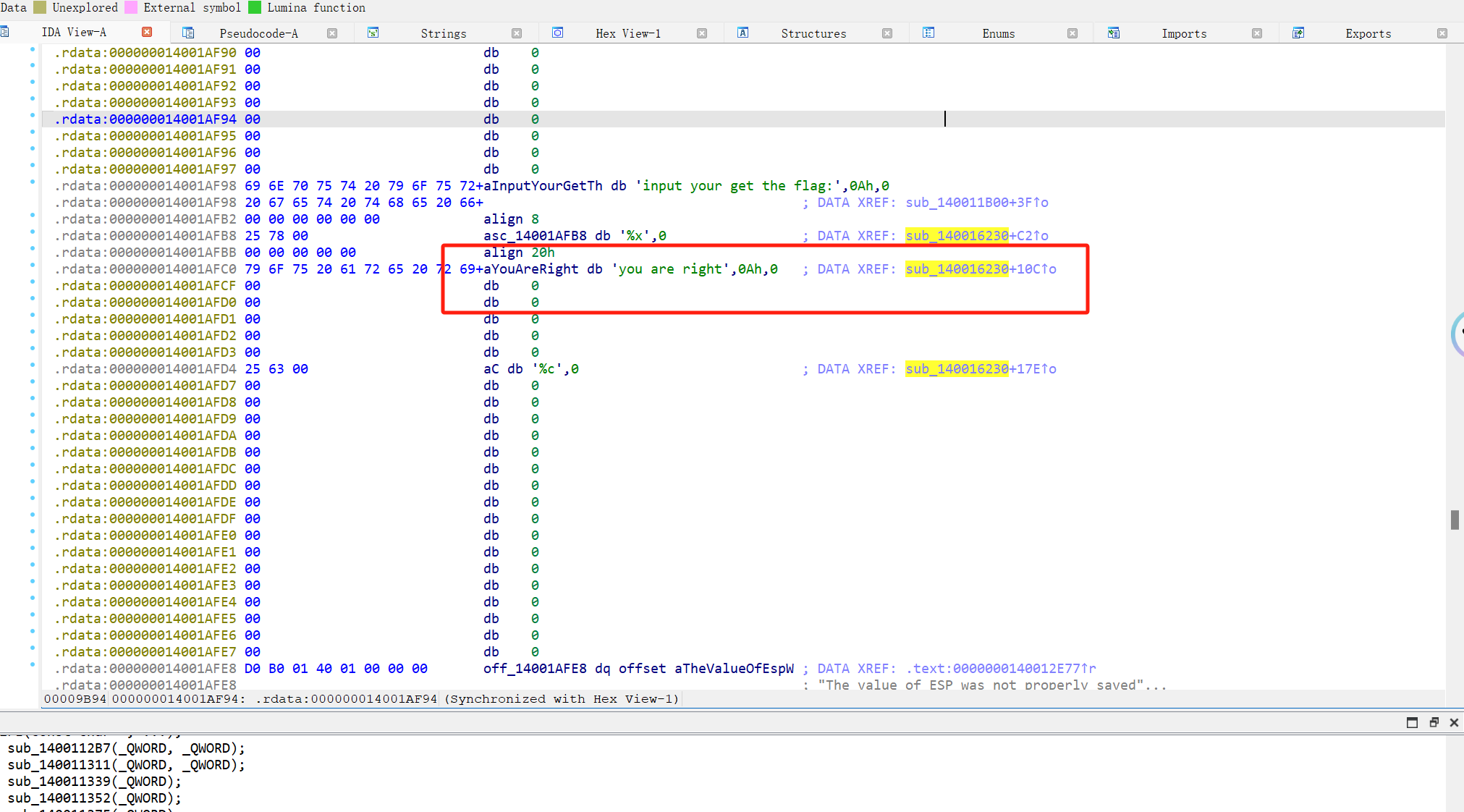Close the Strings tab

(517, 33)
